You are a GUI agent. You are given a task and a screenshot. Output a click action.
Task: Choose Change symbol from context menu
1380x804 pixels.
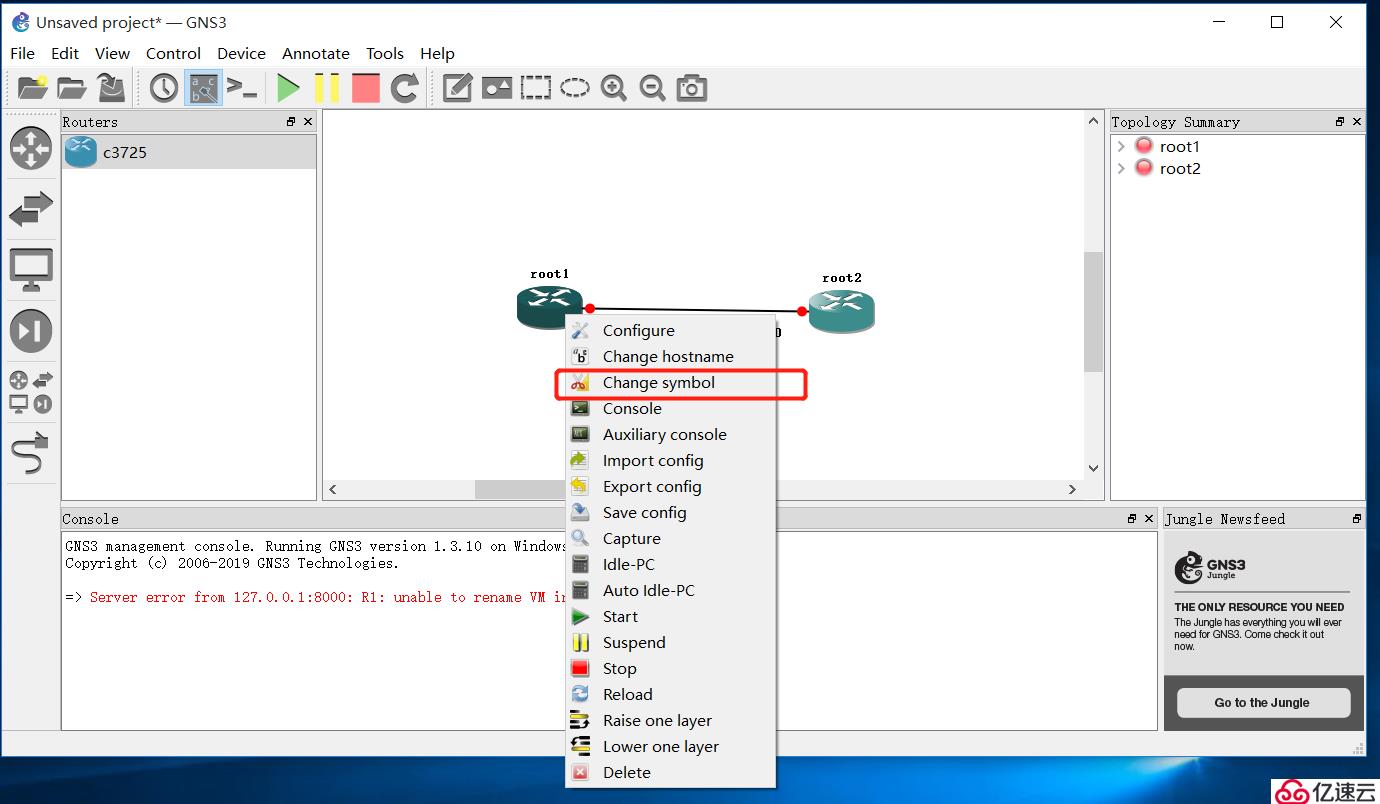click(671, 382)
